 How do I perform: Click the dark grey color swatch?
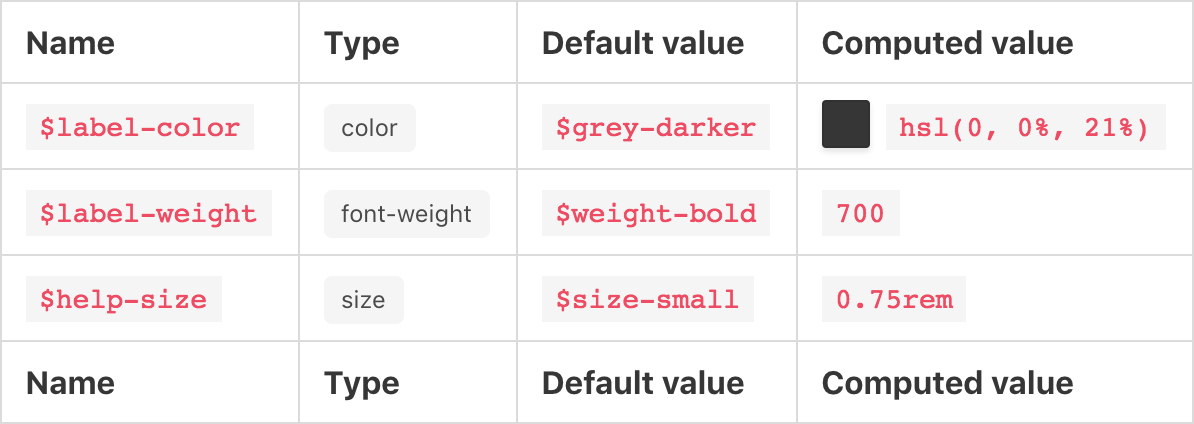pyautogui.click(x=846, y=125)
